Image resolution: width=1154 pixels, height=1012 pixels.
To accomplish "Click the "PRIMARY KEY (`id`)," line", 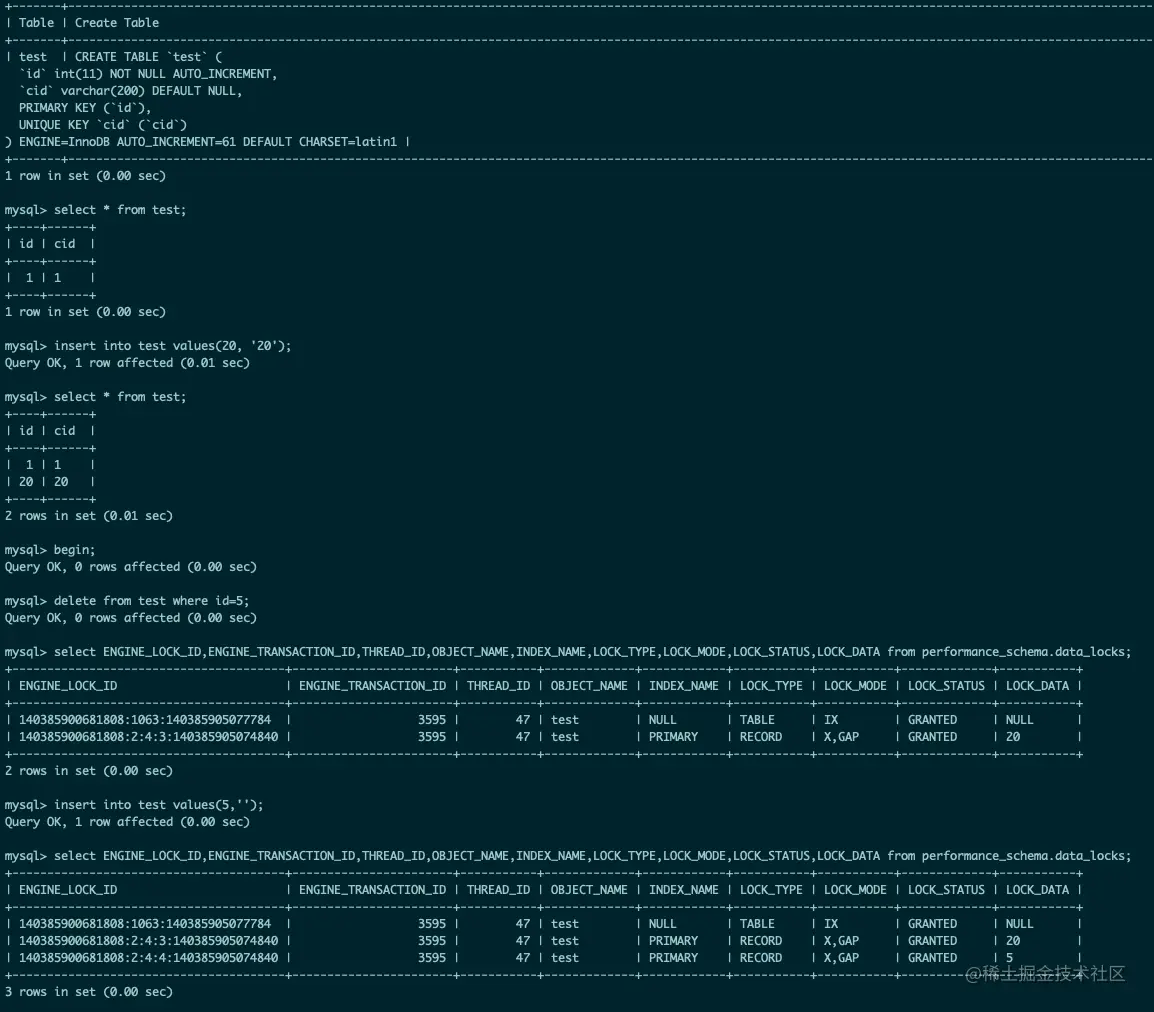I will click(85, 107).
